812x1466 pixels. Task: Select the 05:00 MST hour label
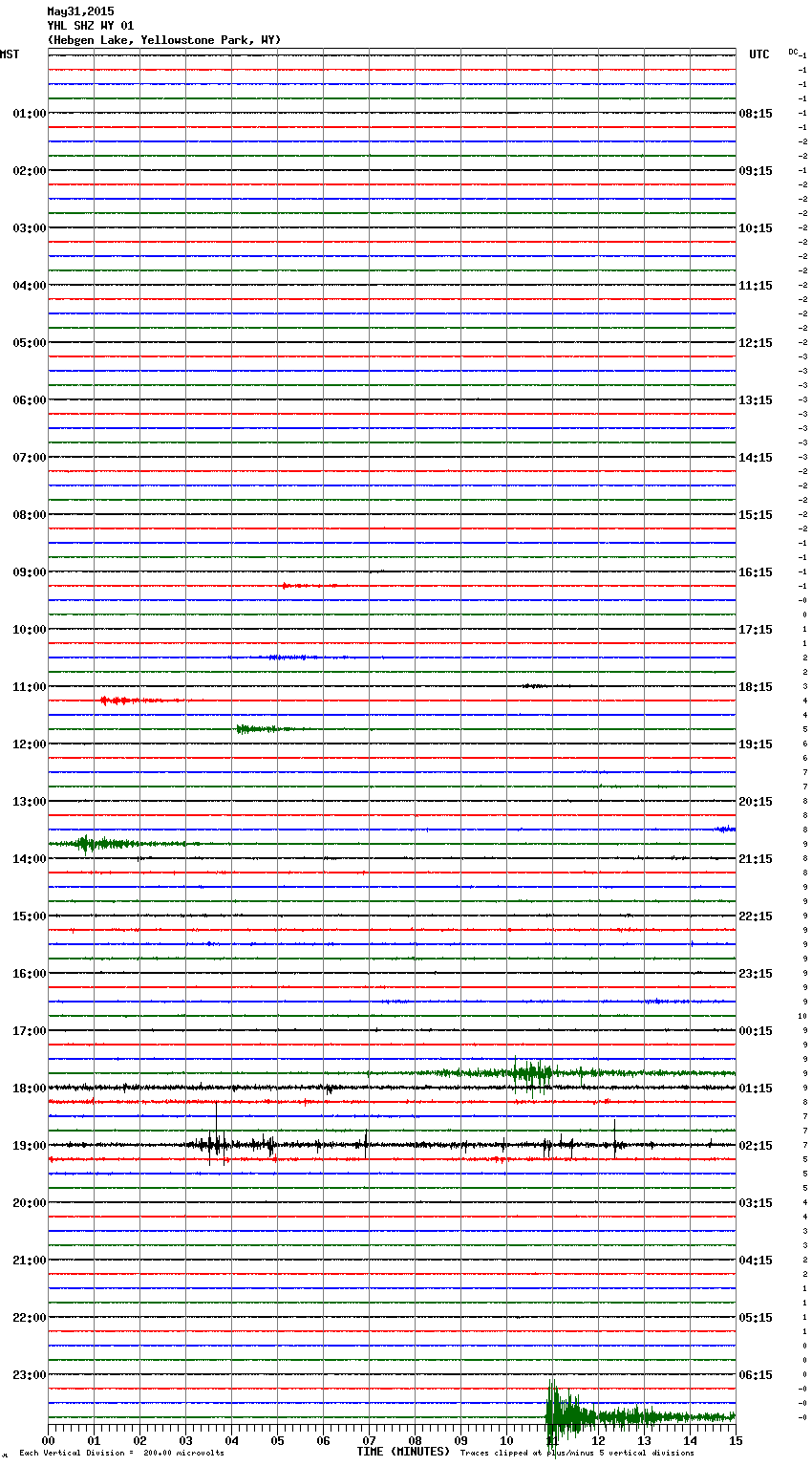(x=29, y=343)
